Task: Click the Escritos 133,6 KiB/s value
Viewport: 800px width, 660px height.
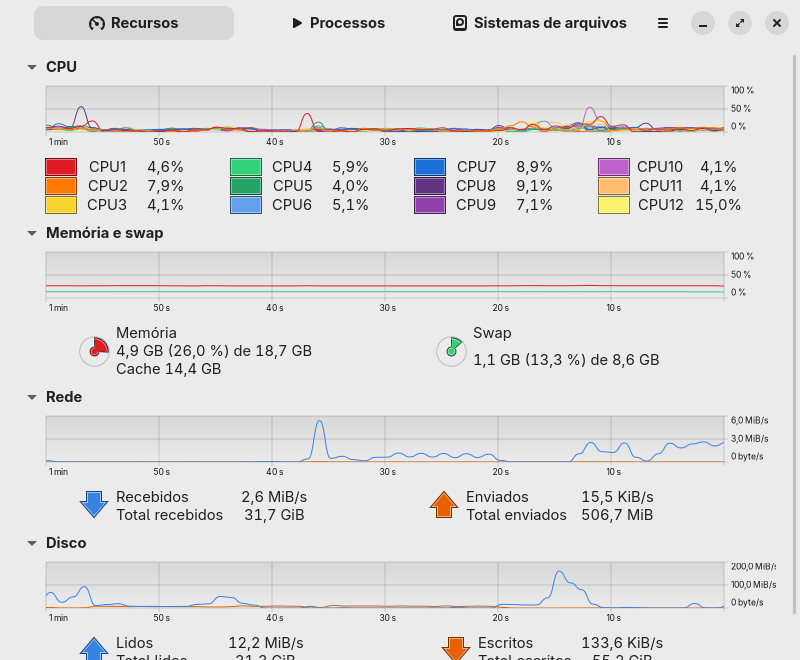Action: [x=622, y=643]
